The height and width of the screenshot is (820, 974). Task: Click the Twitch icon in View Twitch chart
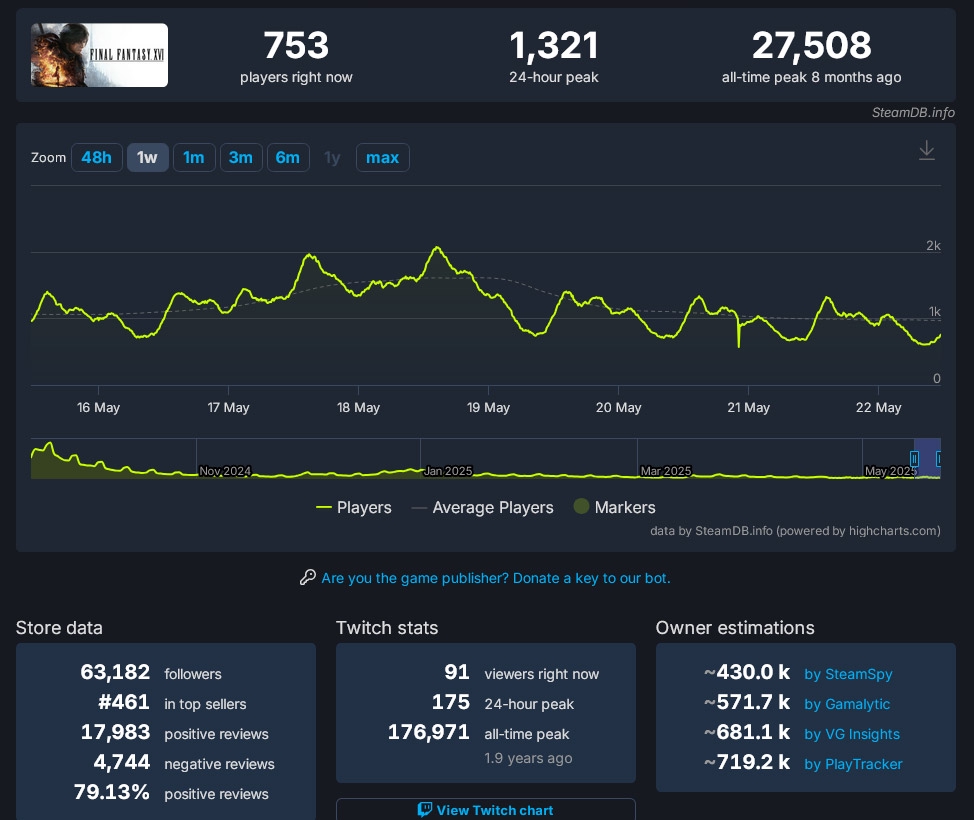425,809
